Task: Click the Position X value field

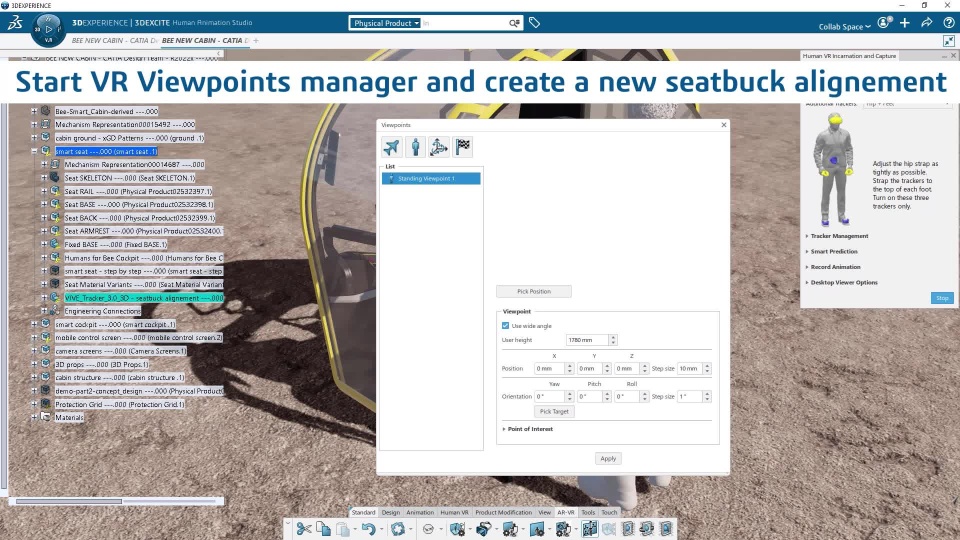Action: click(549, 369)
